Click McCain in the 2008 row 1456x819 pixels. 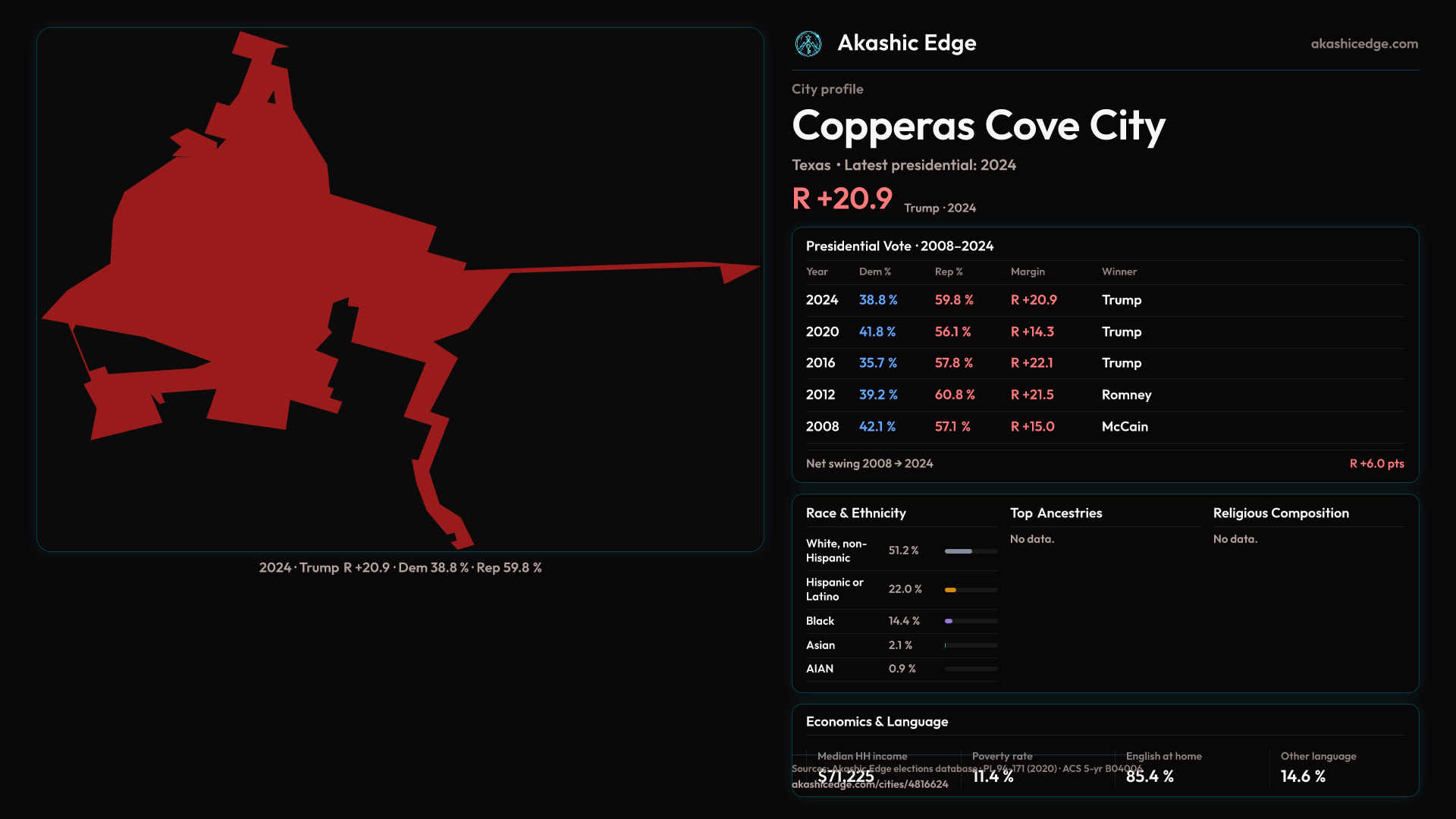1125,427
